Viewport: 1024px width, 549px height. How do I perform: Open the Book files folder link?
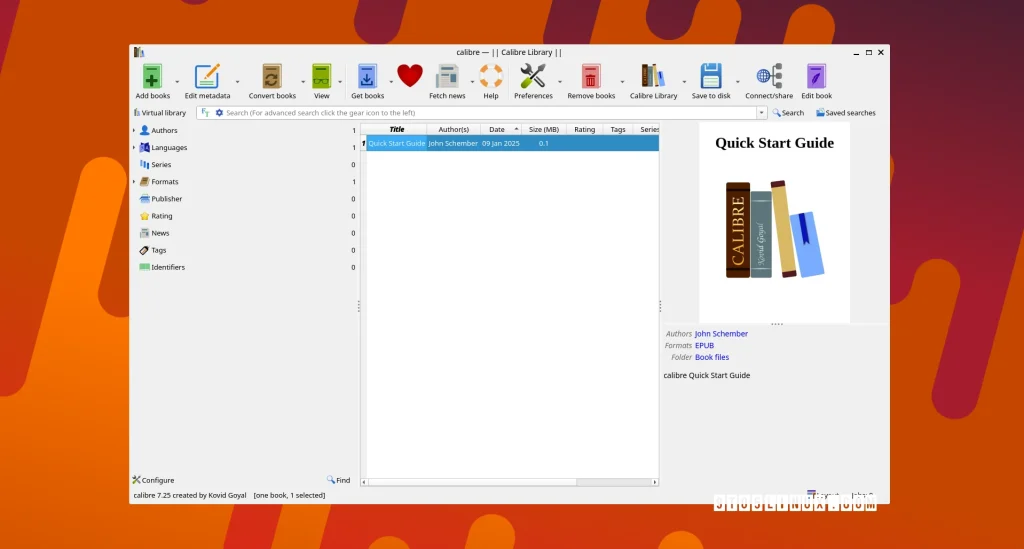click(712, 357)
